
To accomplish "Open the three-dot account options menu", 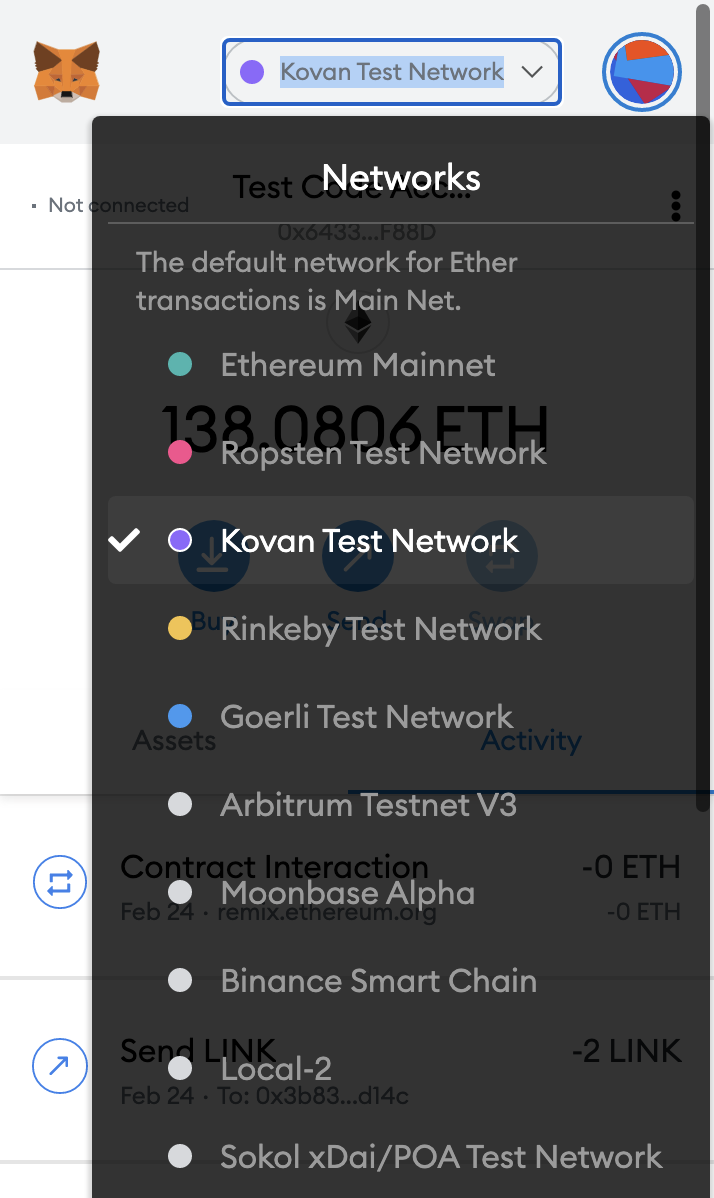I will [x=676, y=206].
